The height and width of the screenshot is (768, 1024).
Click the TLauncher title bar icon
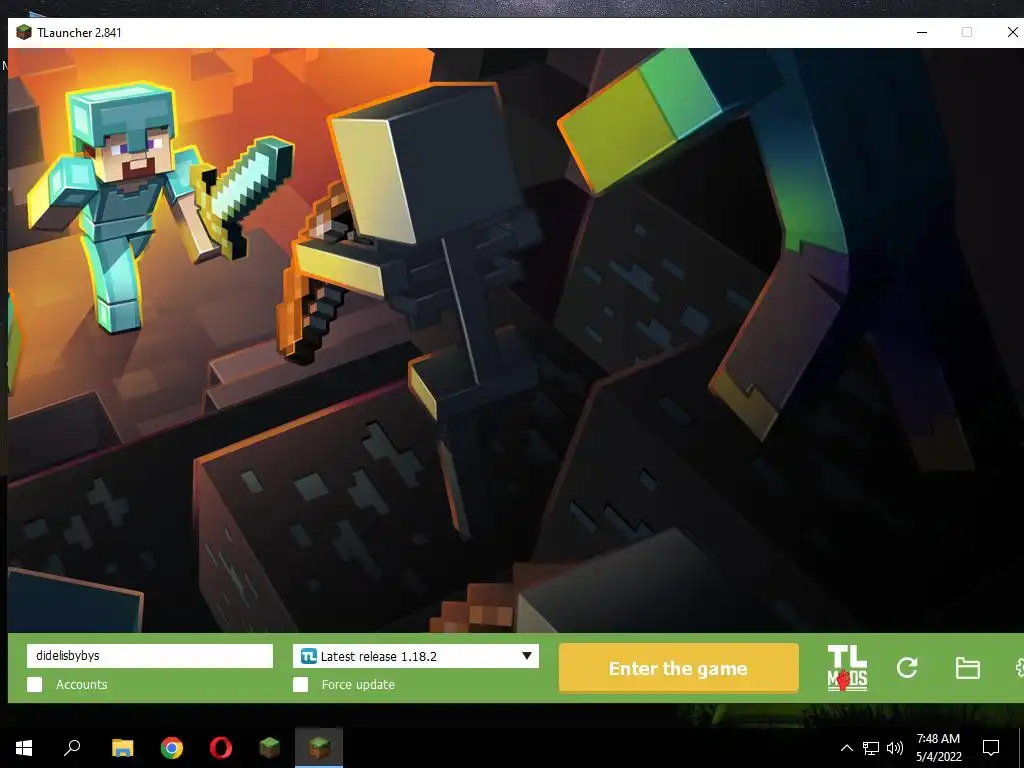pyautogui.click(x=24, y=33)
